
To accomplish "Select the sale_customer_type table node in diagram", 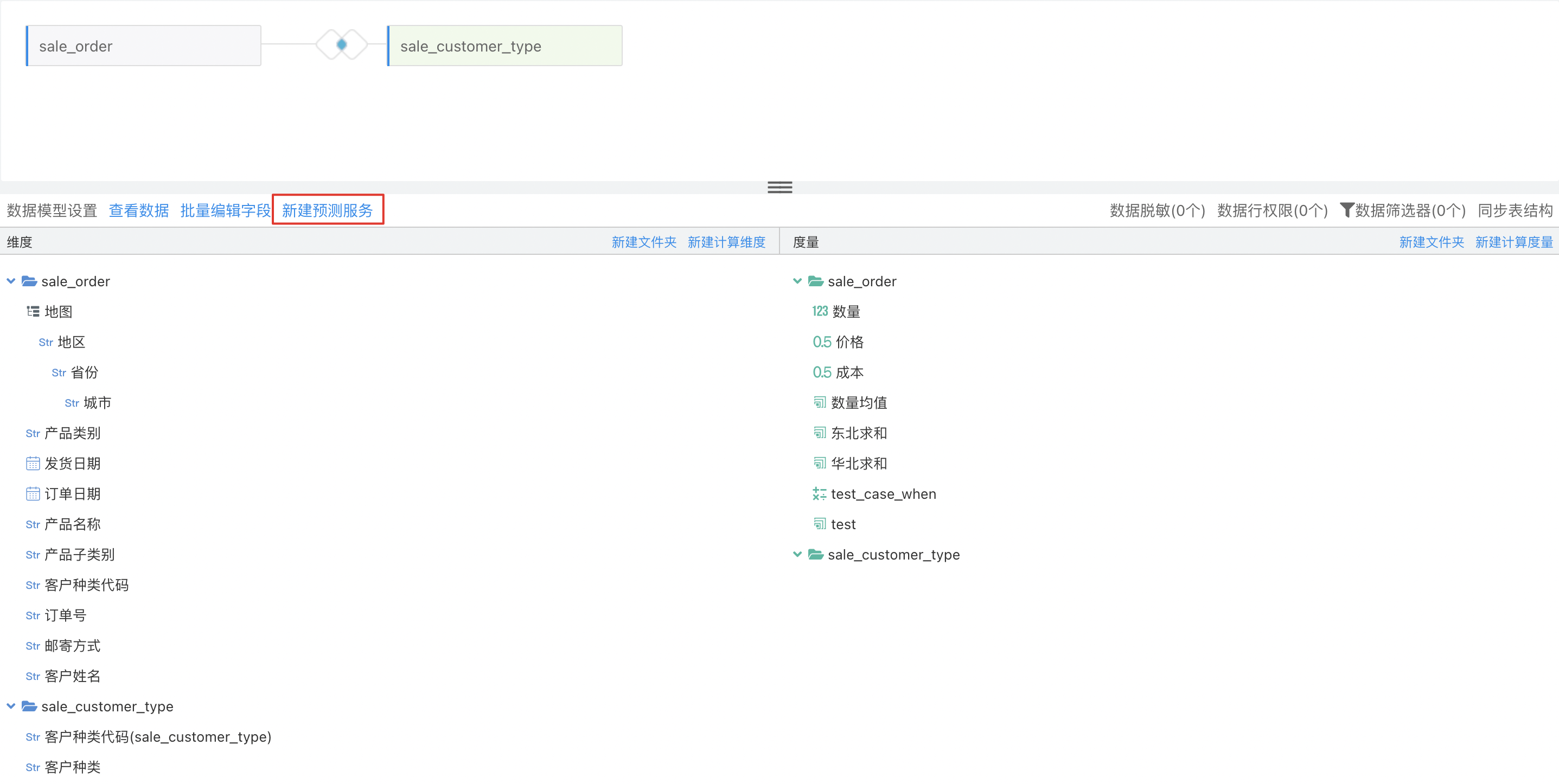I will point(504,46).
